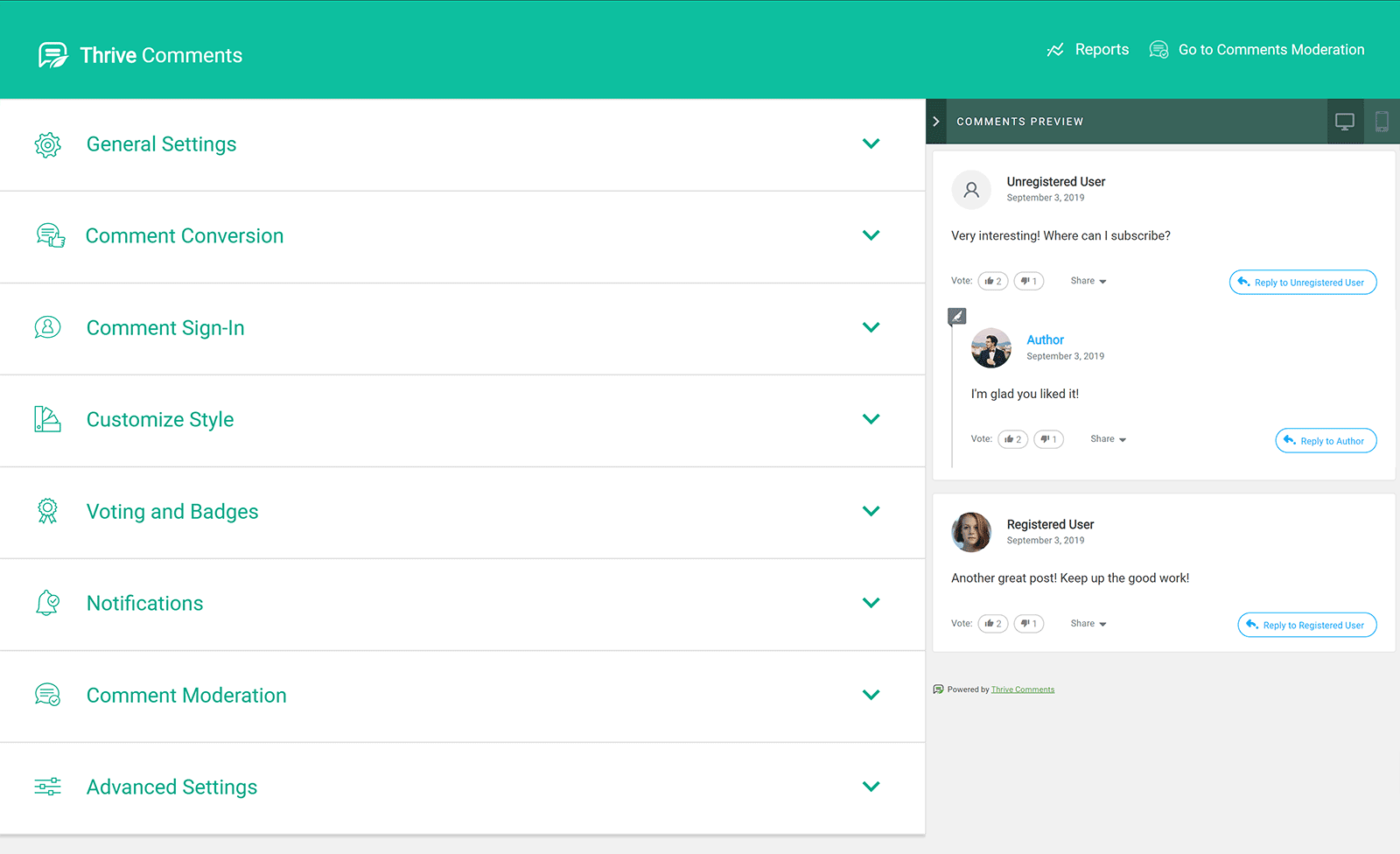Open the Customize Style section title
This screenshot has height=854, width=1400.
tap(160, 420)
